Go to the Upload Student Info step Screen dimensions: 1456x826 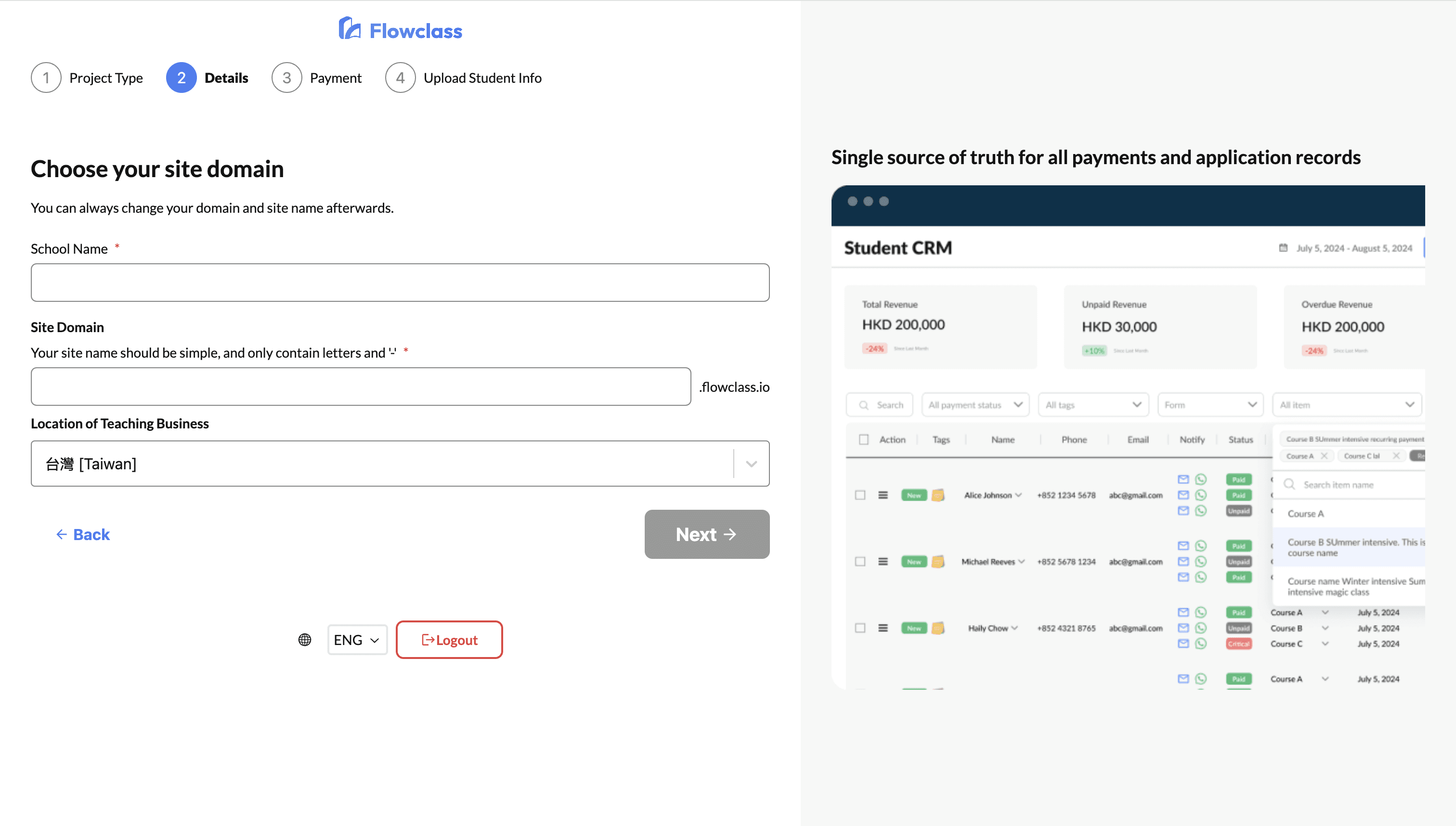[x=482, y=77]
